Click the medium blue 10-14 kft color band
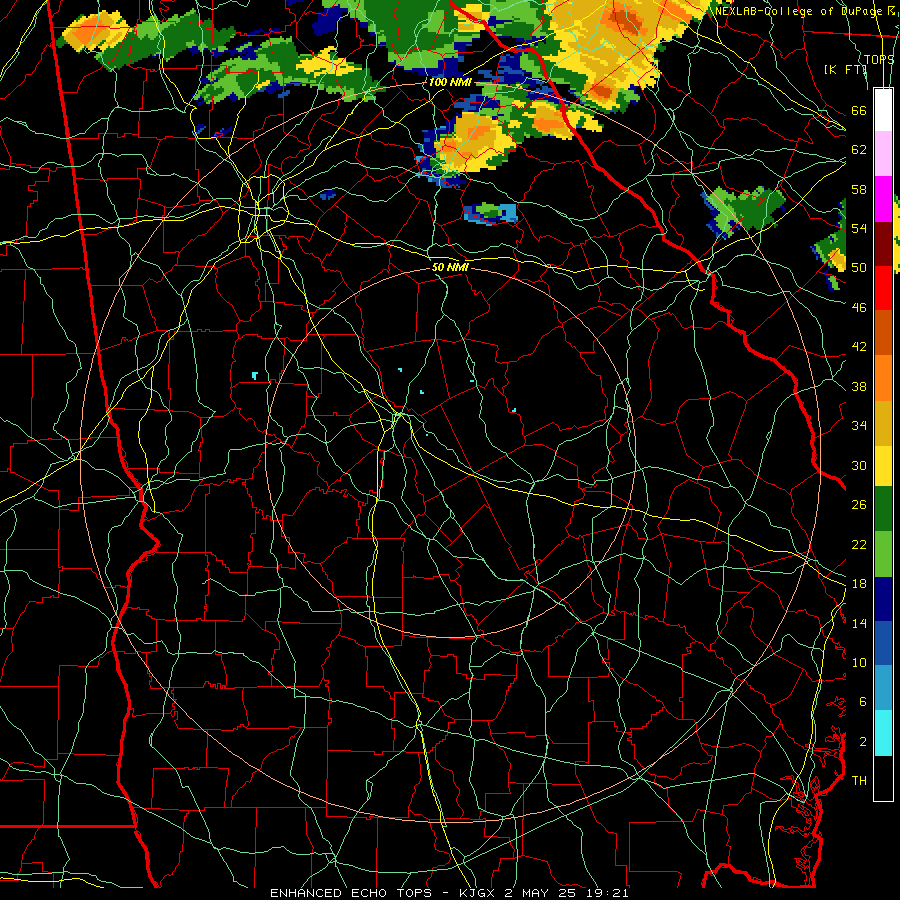Image resolution: width=900 pixels, height=900 pixels. (883, 643)
